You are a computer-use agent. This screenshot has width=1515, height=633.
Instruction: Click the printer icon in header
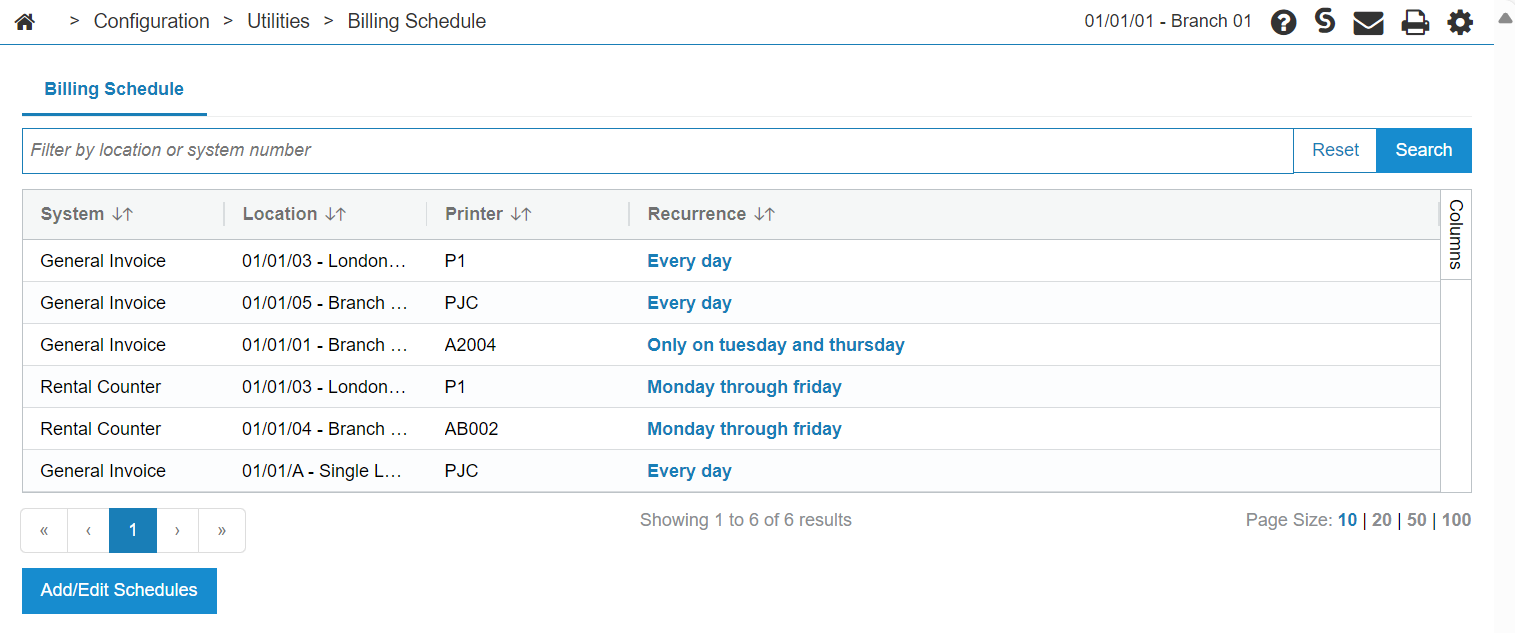pyautogui.click(x=1415, y=22)
